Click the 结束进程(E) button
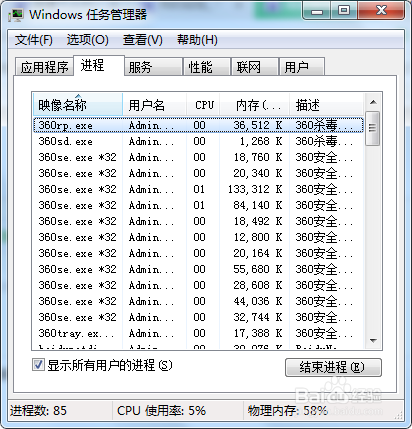 [x=333, y=367]
